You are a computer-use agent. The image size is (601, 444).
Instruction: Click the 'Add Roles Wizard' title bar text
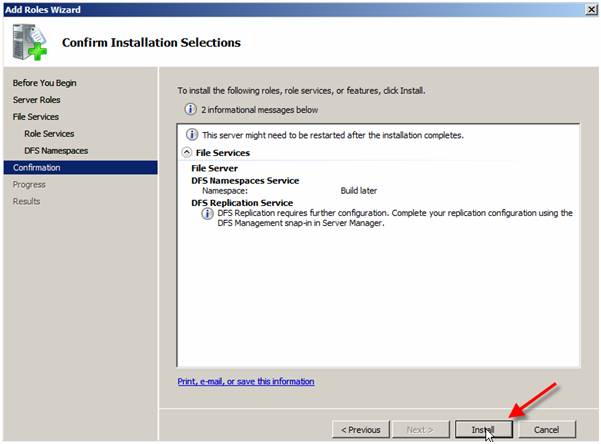43,10
